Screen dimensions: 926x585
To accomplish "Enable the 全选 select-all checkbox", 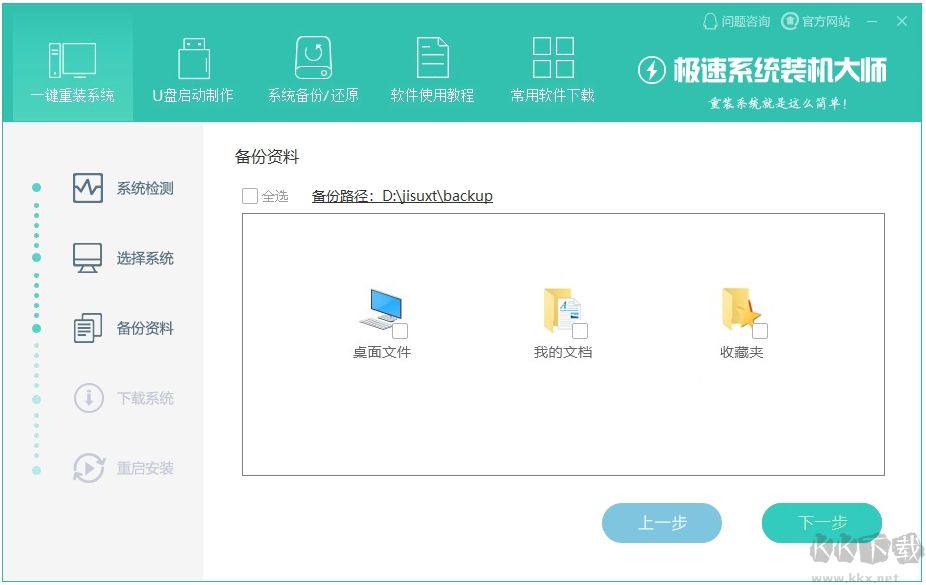I will point(250,196).
